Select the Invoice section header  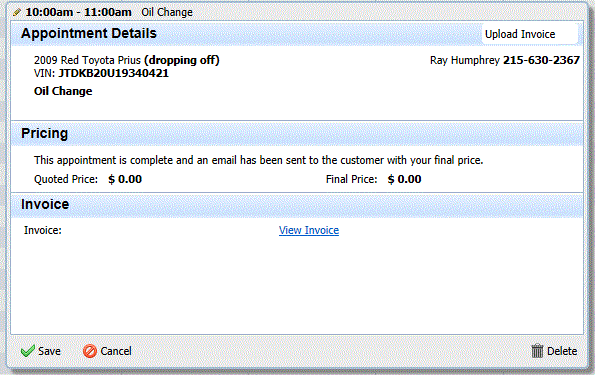tap(45, 204)
